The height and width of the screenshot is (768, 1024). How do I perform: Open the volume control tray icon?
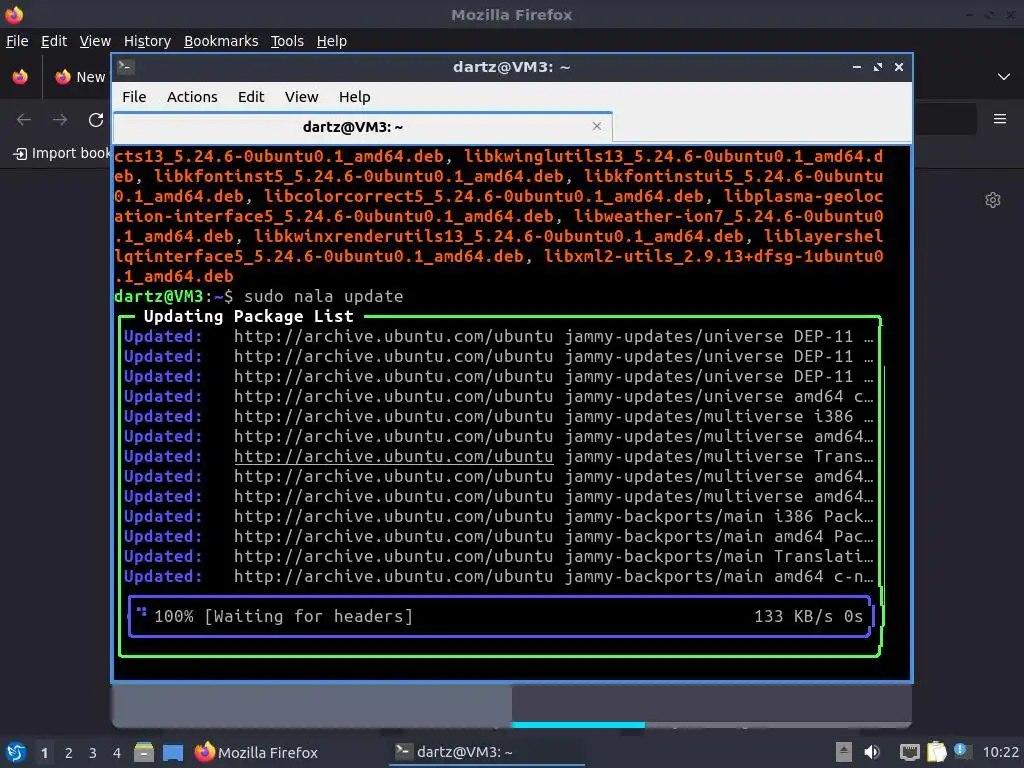(872, 752)
